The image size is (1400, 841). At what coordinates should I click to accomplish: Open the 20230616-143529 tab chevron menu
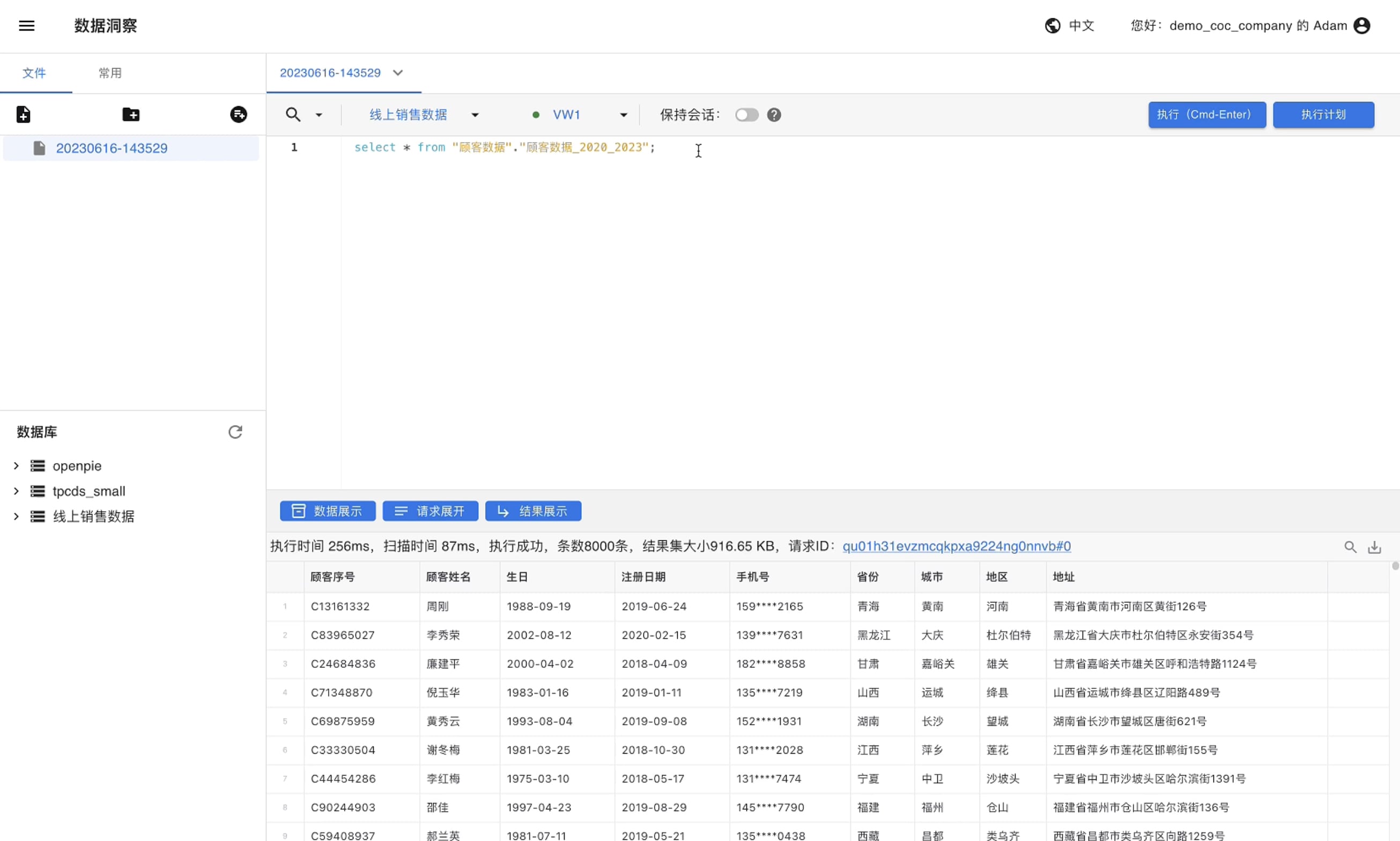[x=398, y=73]
